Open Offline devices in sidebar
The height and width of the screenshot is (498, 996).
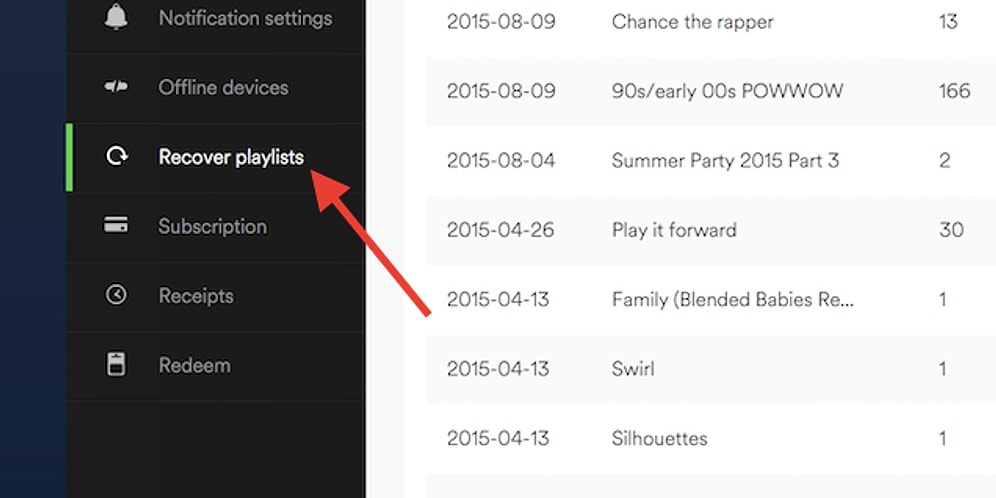click(x=223, y=87)
